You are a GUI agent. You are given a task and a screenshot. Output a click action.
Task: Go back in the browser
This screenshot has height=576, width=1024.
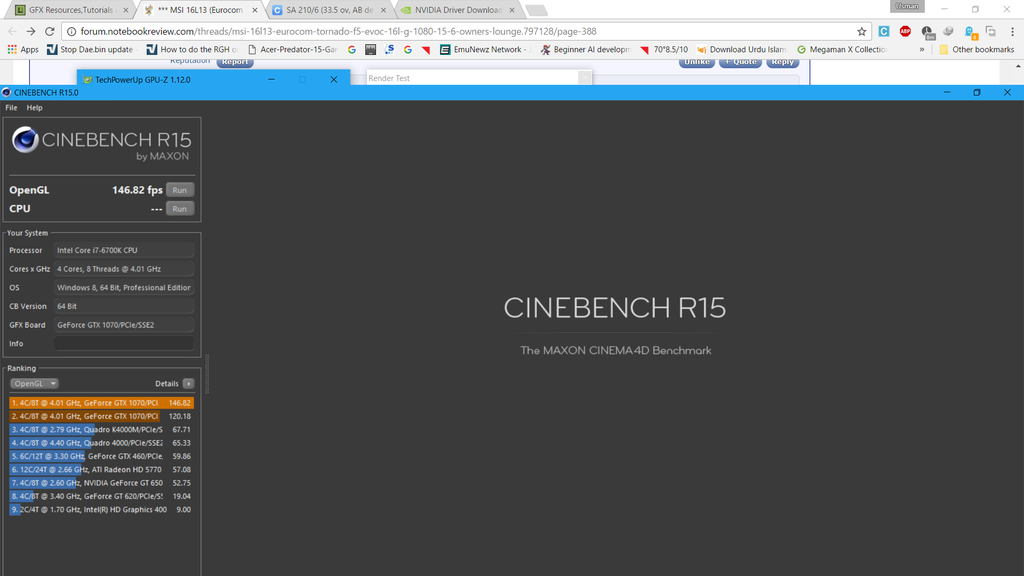click(12, 31)
